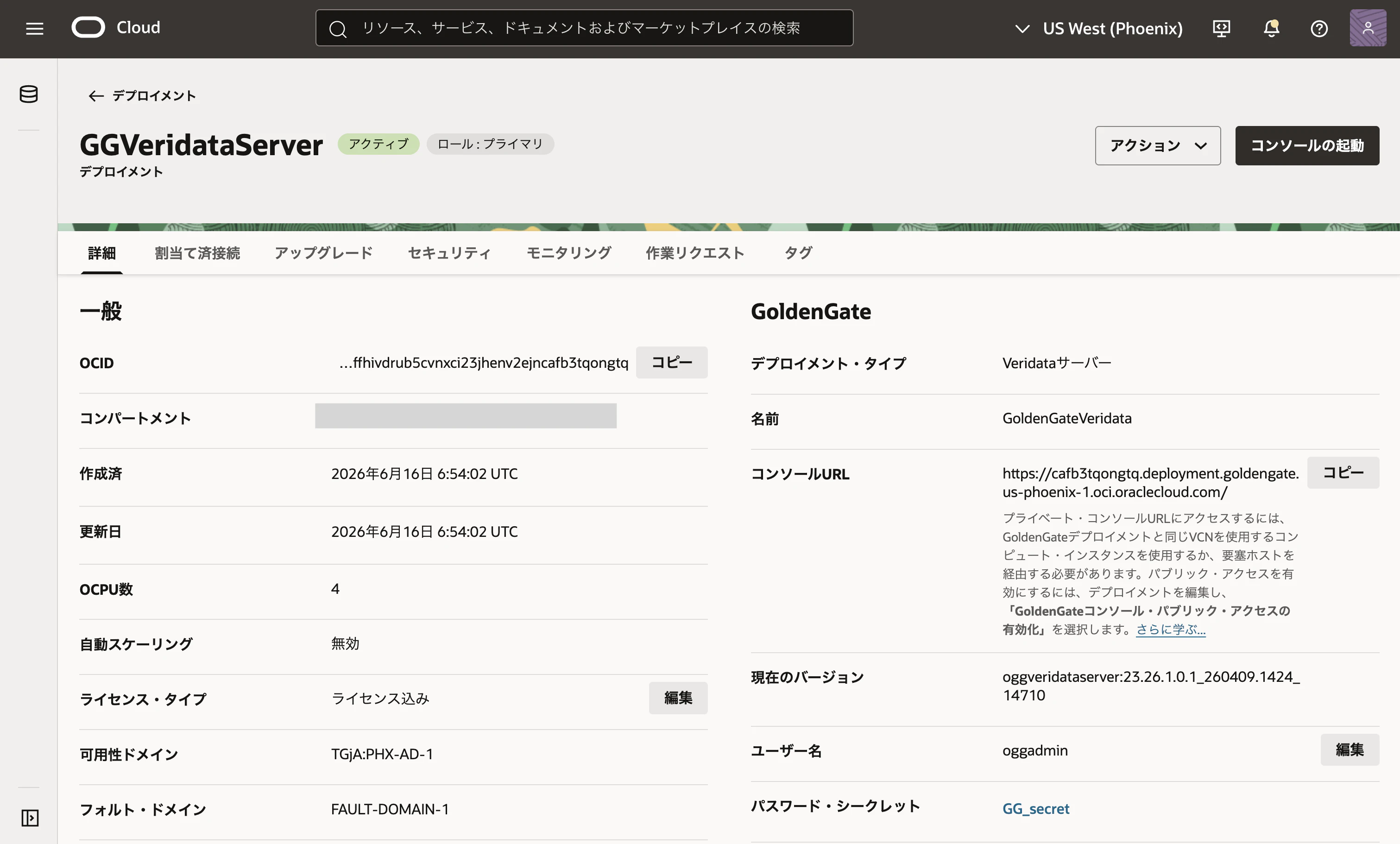Click the 自動スケーリング value 無効
1400x844 pixels.
click(x=345, y=643)
